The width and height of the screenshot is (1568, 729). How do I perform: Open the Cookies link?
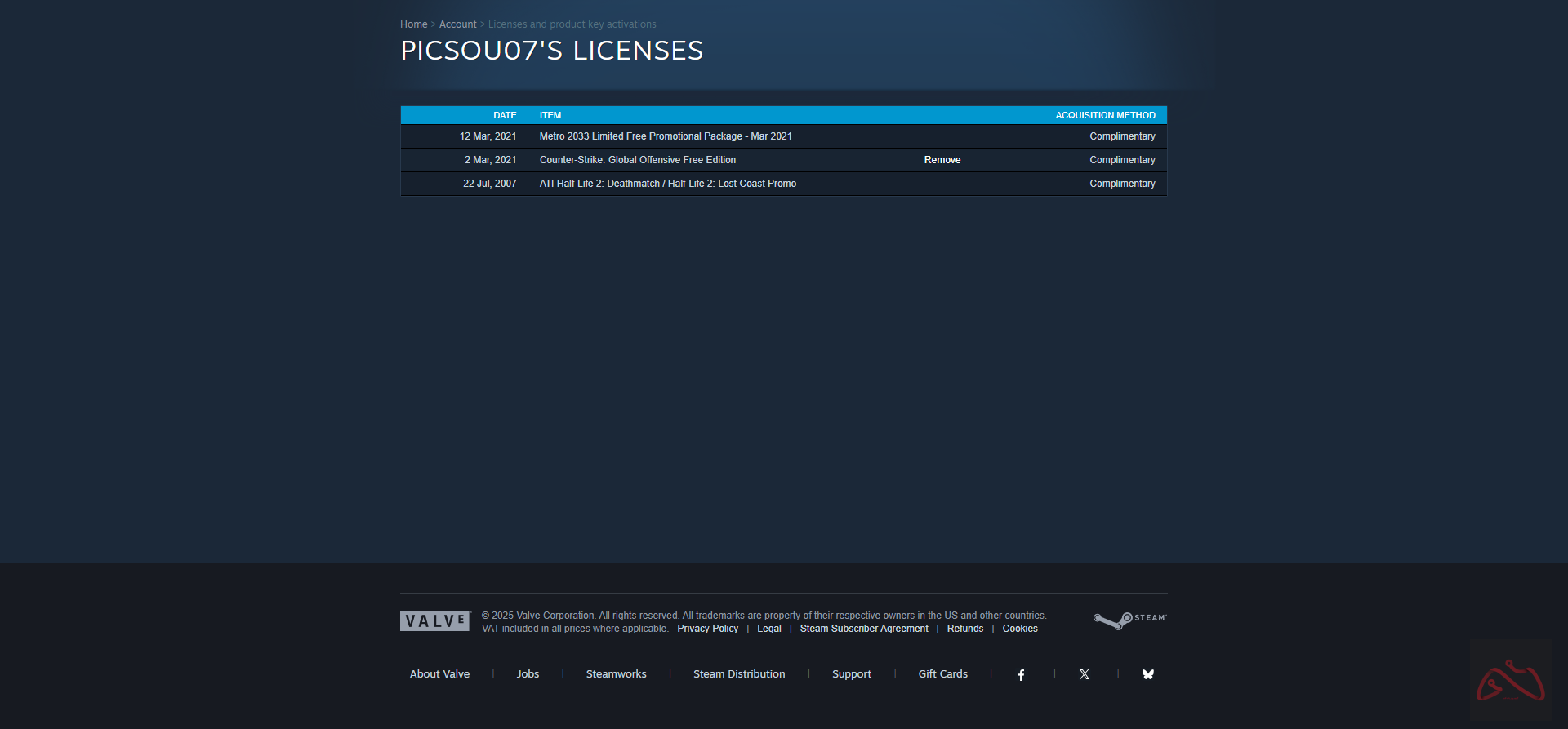[1019, 629]
